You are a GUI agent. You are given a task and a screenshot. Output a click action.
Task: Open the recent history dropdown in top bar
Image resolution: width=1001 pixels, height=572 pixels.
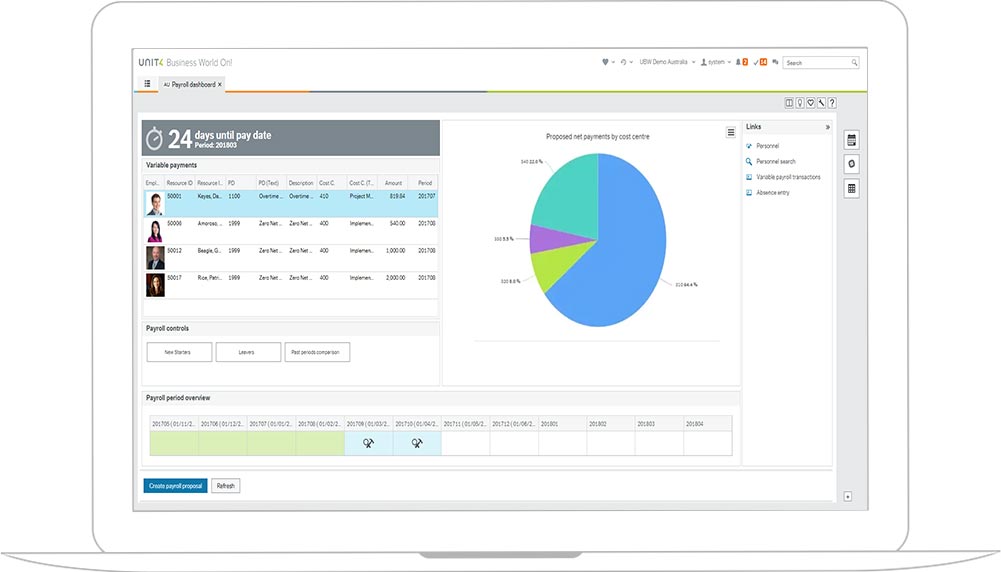(626, 62)
